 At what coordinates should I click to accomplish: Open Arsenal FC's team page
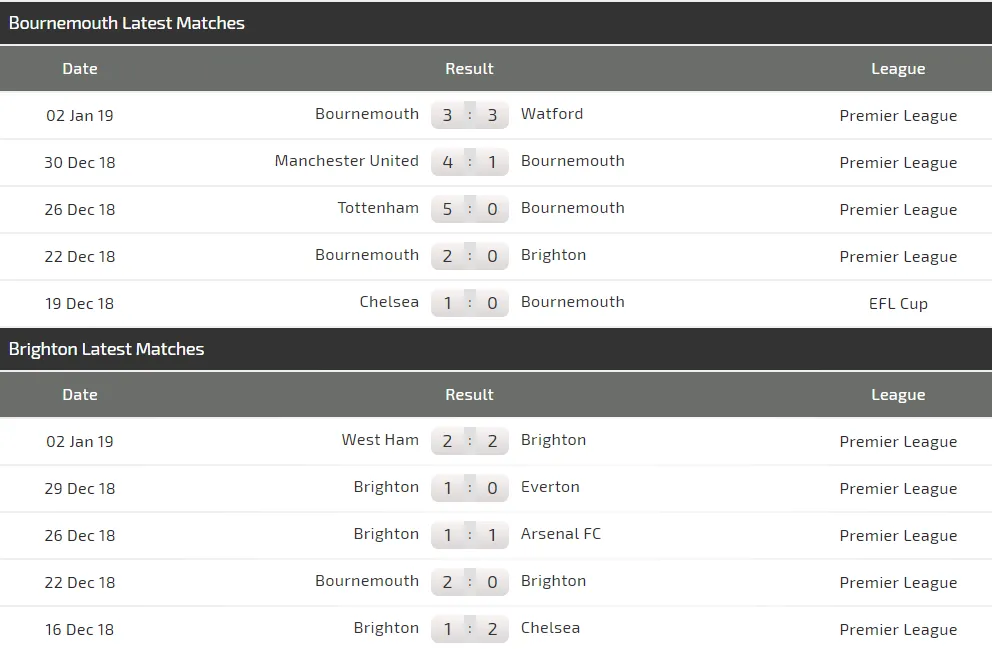pos(560,534)
